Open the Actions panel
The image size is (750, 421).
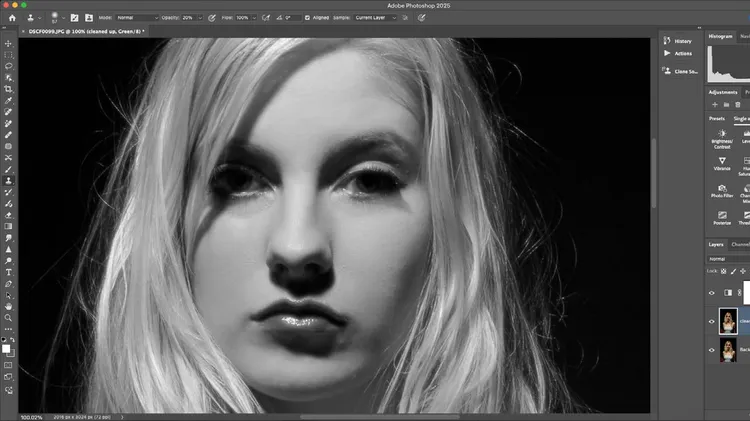pyautogui.click(x=682, y=53)
